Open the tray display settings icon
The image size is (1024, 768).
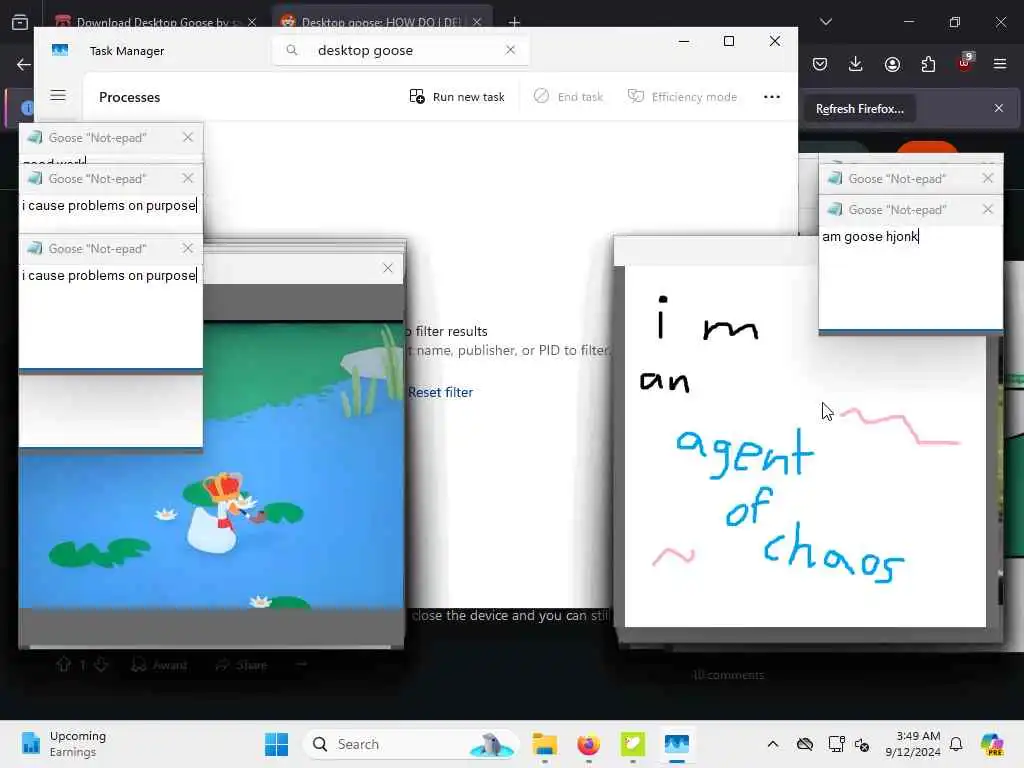(x=836, y=744)
